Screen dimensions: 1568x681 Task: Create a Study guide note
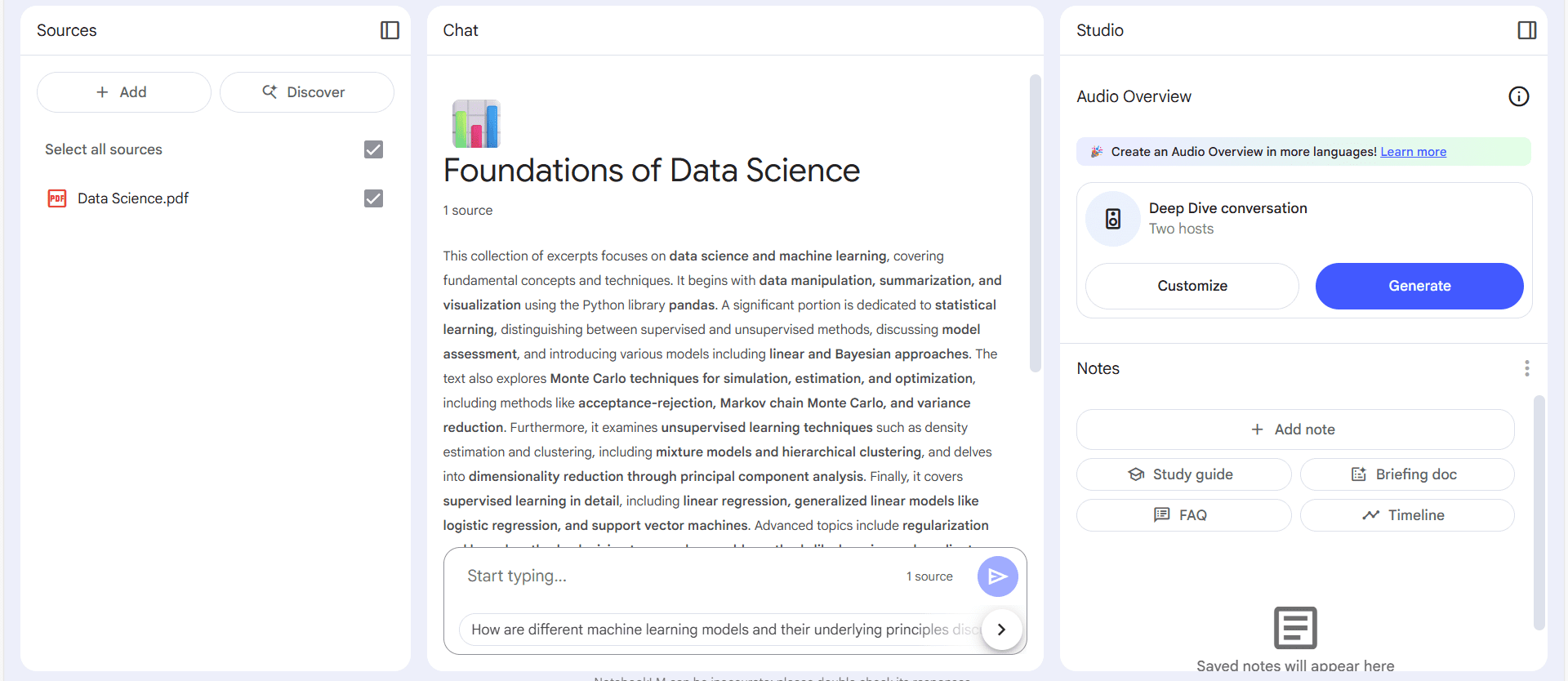tap(1183, 474)
